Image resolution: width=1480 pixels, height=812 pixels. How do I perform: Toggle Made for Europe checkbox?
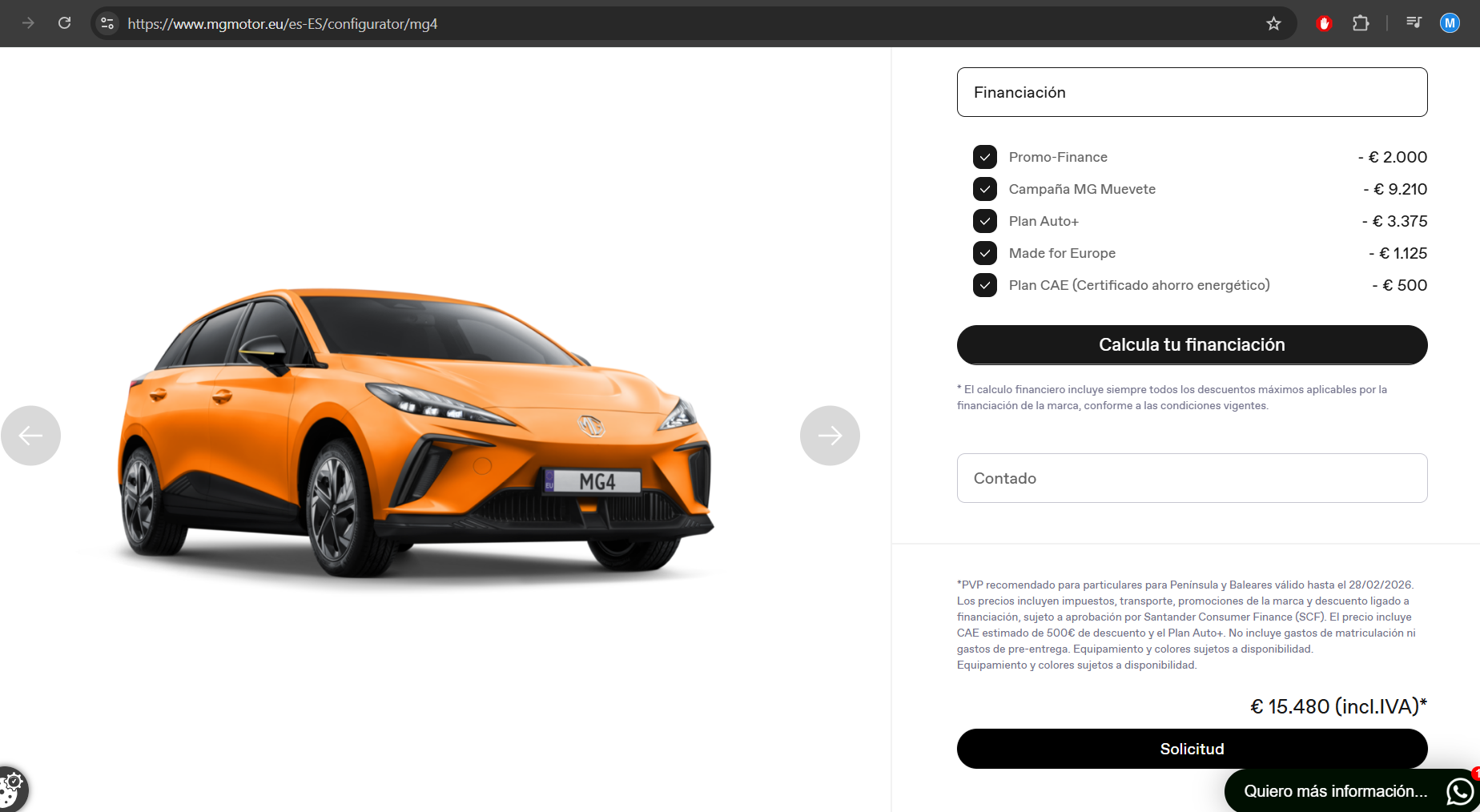985,253
